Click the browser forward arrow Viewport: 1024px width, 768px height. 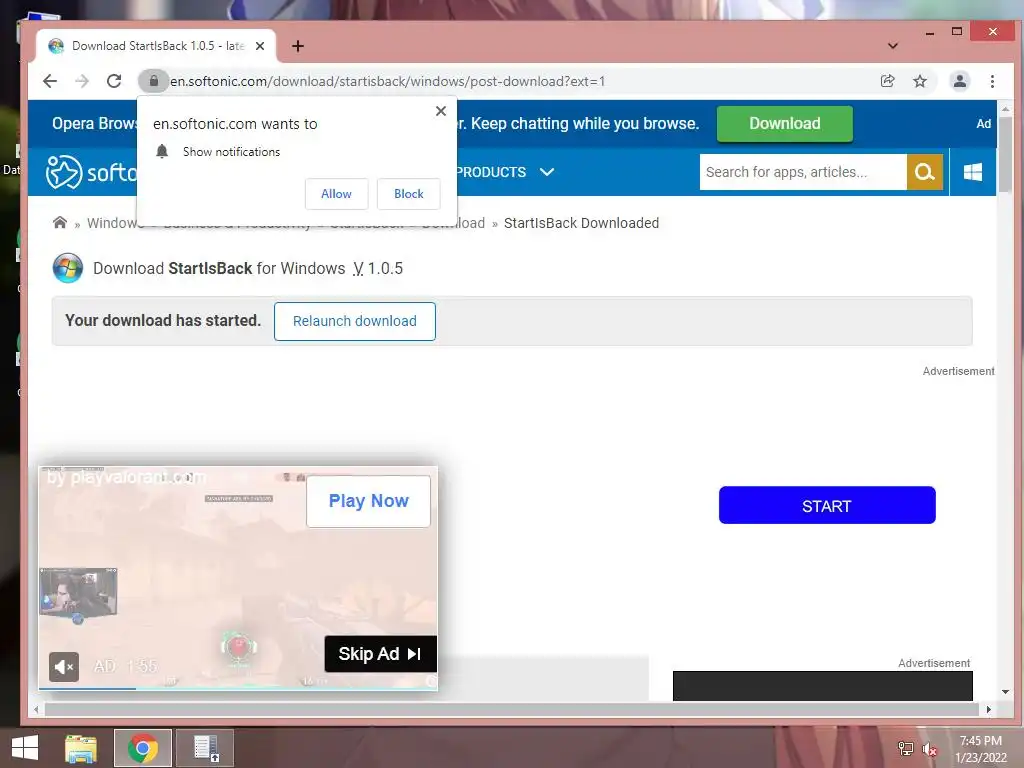point(82,81)
